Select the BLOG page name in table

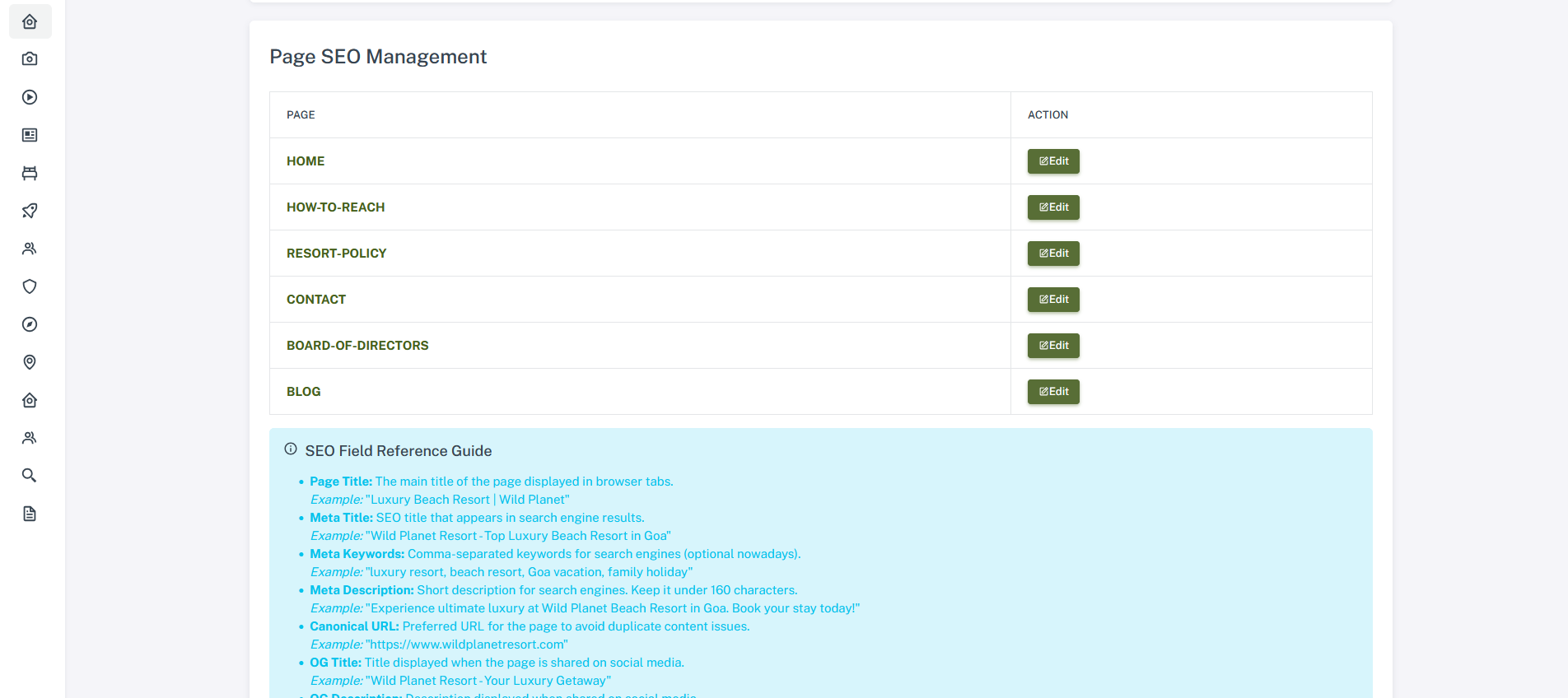(304, 392)
